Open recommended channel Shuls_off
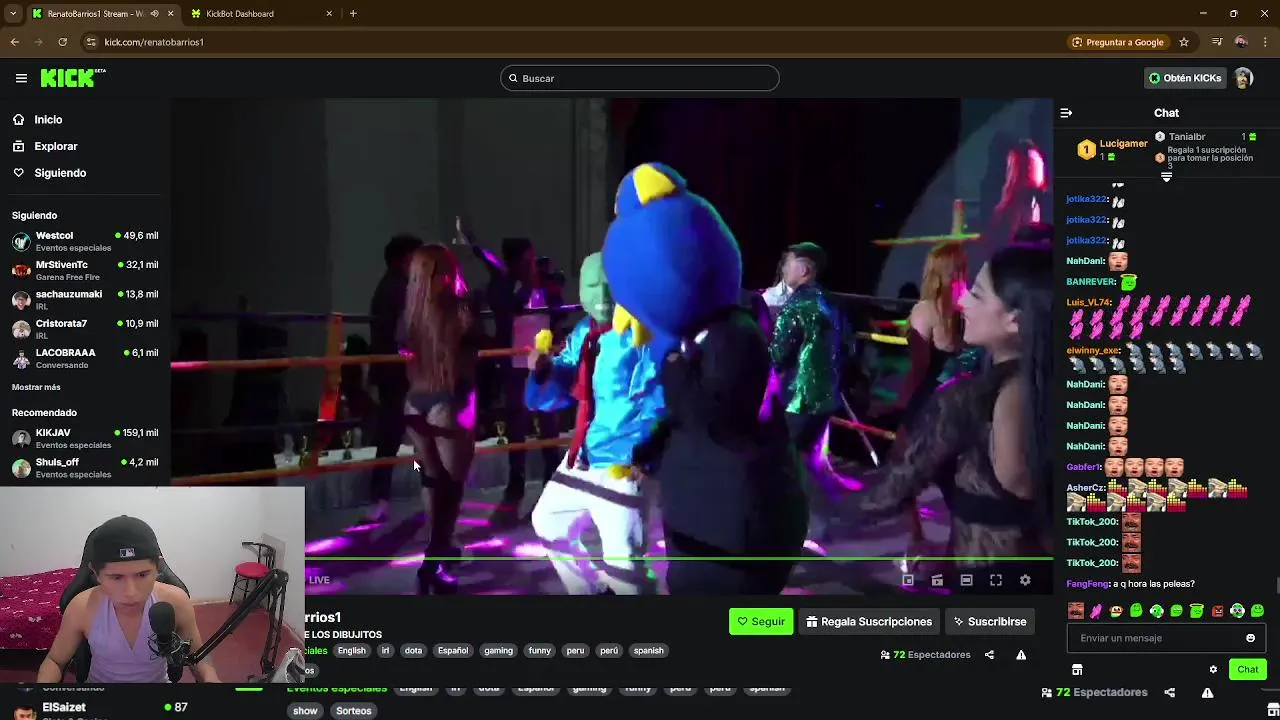The width and height of the screenshot is (1280, 720). [x=85, y=467]
